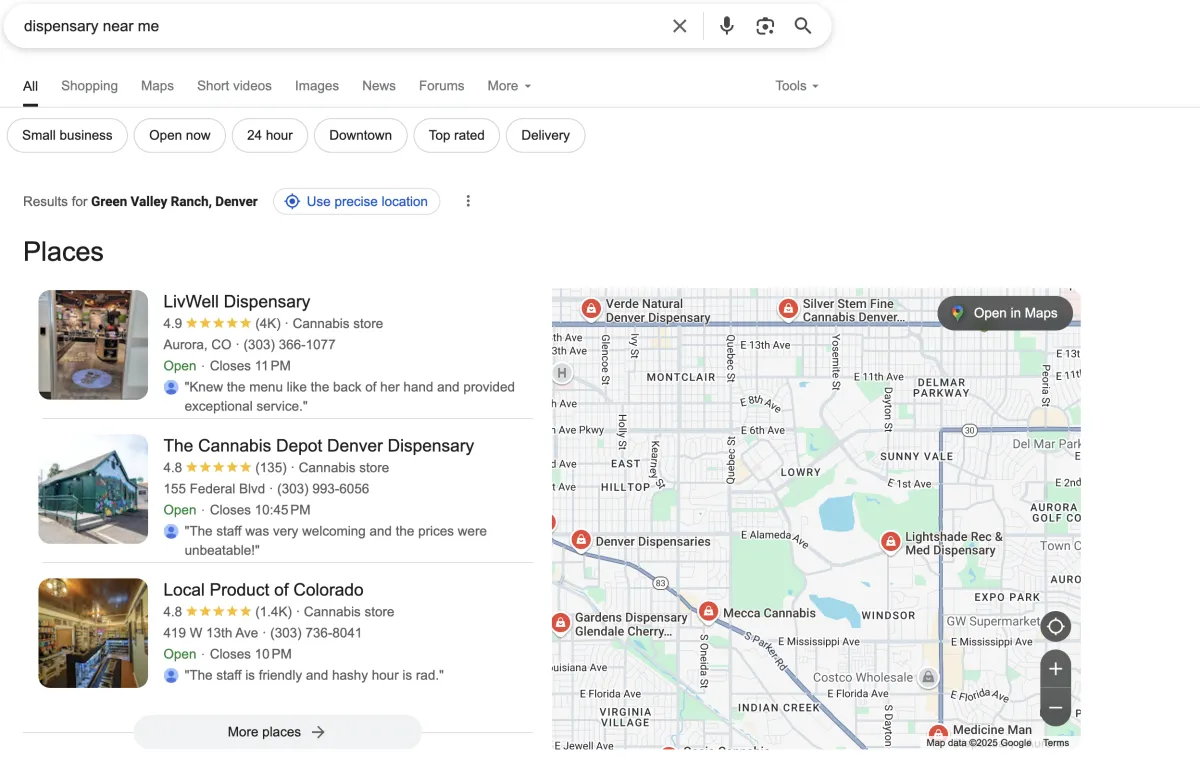Screen dimensions: 1200x784
Task: Click the map Terms link
Action: [x=1056, y=743]
